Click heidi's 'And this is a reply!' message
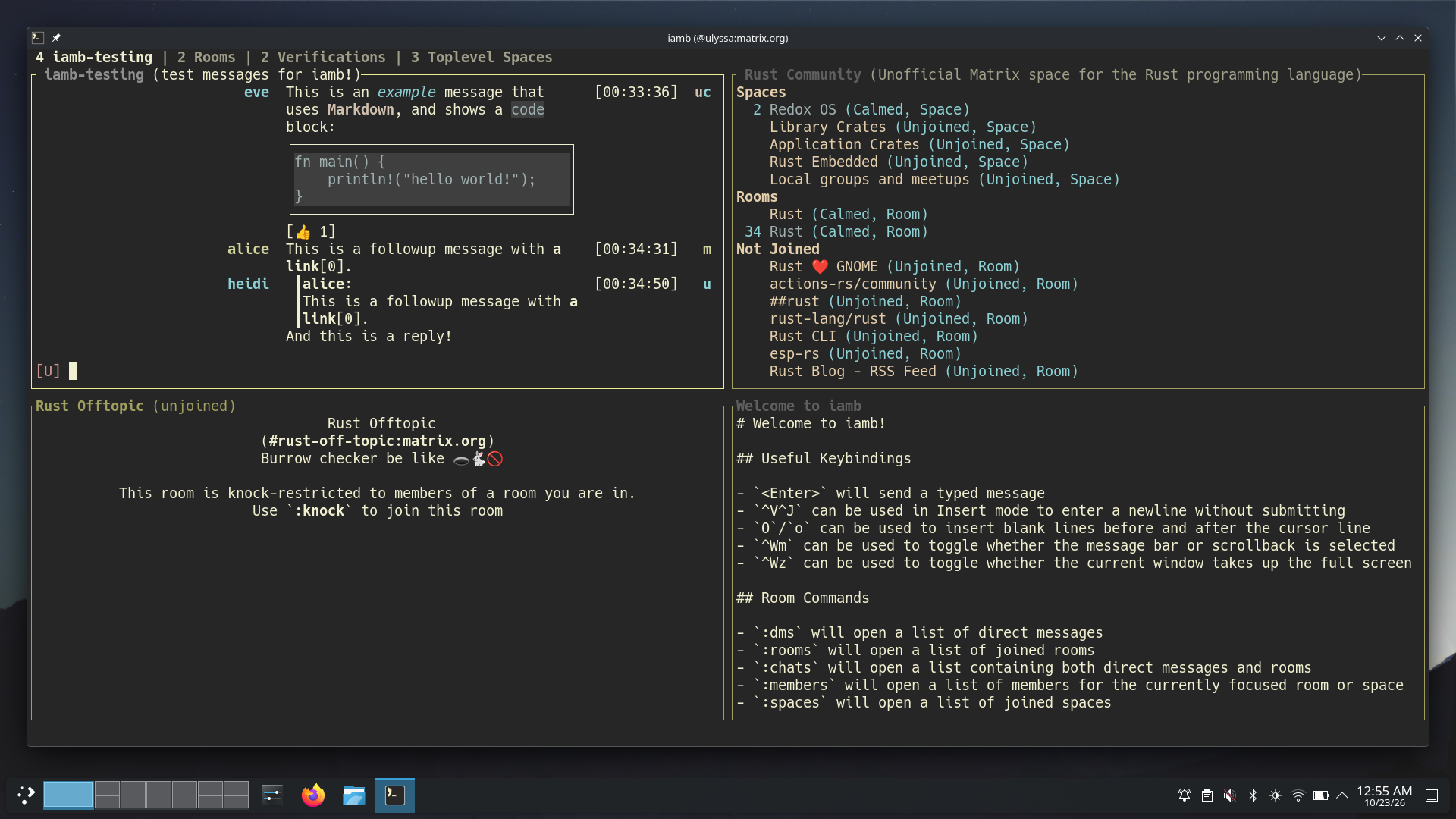The width and height of the screenshot is (1456, 819). pyautogui.click(x=369, y=337)
